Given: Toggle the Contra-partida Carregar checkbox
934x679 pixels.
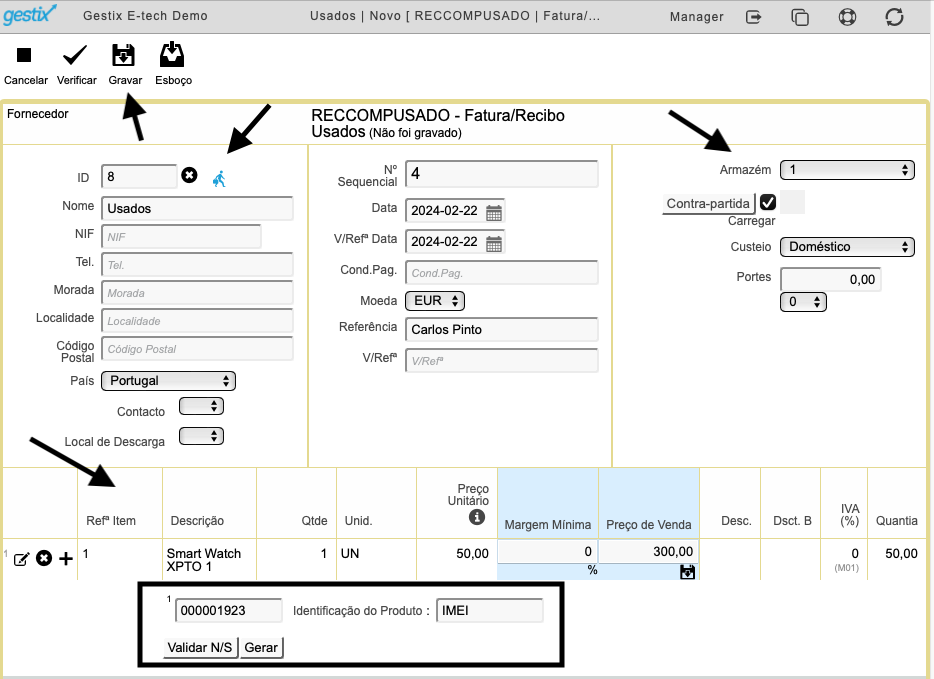Looking at the screenshot, I should coord(768,203).
